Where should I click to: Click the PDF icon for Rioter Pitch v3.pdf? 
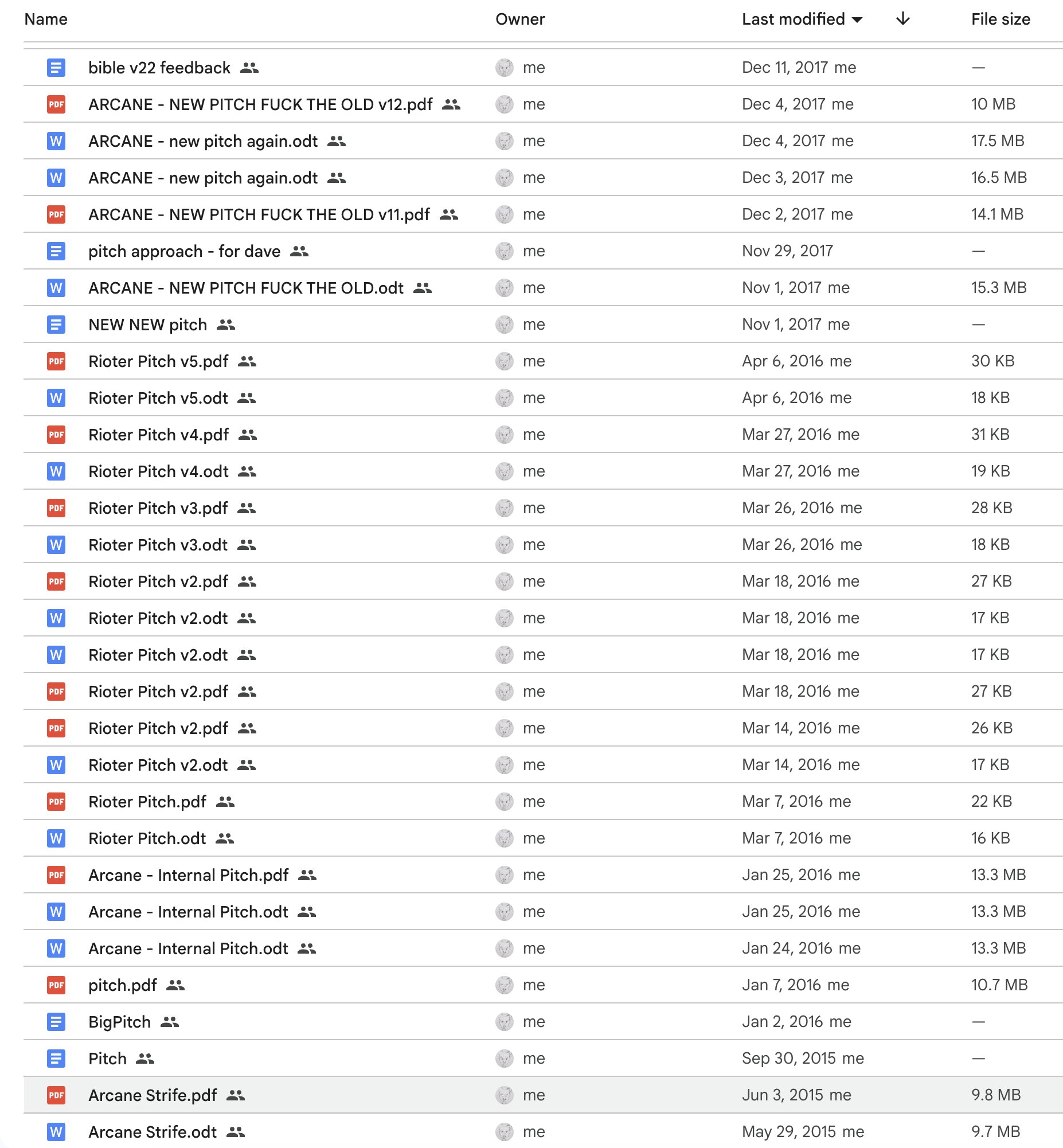(56, 508)
